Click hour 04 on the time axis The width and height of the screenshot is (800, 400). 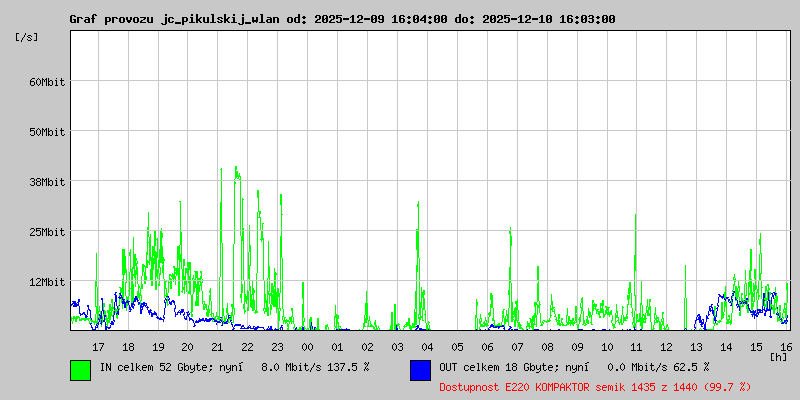coord(428,346)
